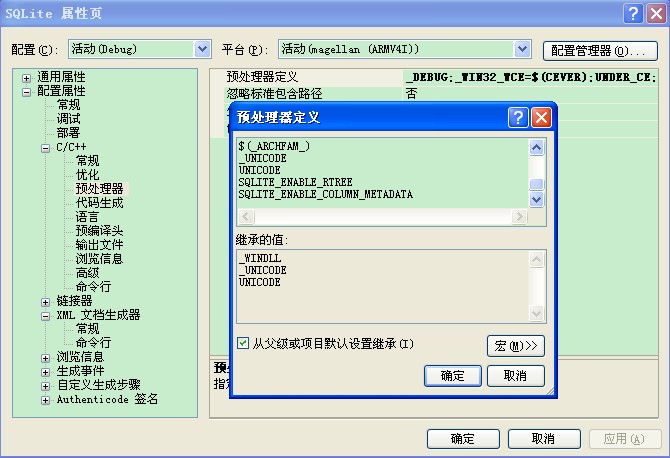Open the 平台 magellan ARMV4I dropdown
This screenshot has height=458, width=670.
tap(522, 49)
